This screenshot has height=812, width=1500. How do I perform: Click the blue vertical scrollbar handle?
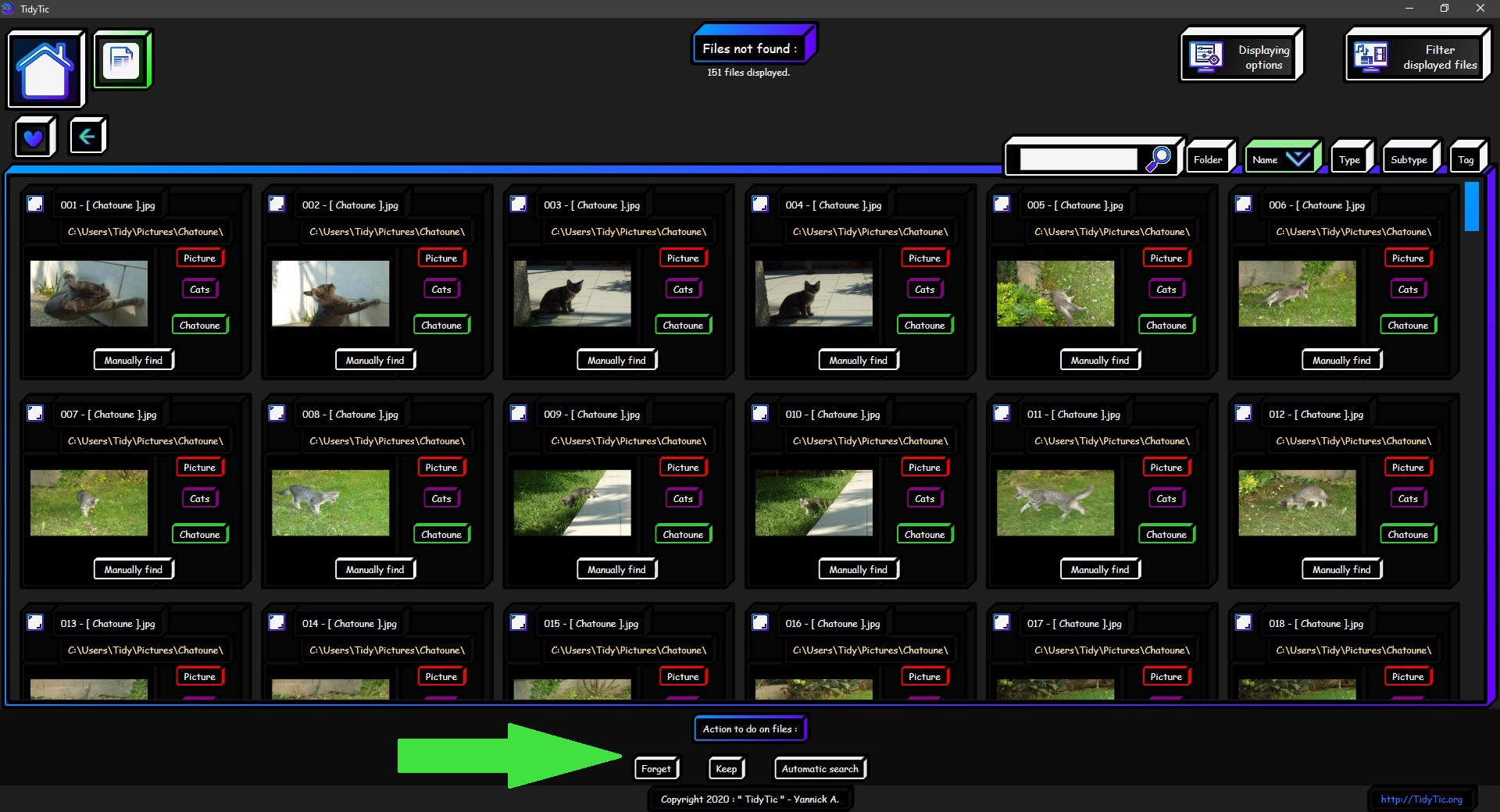1472,206
